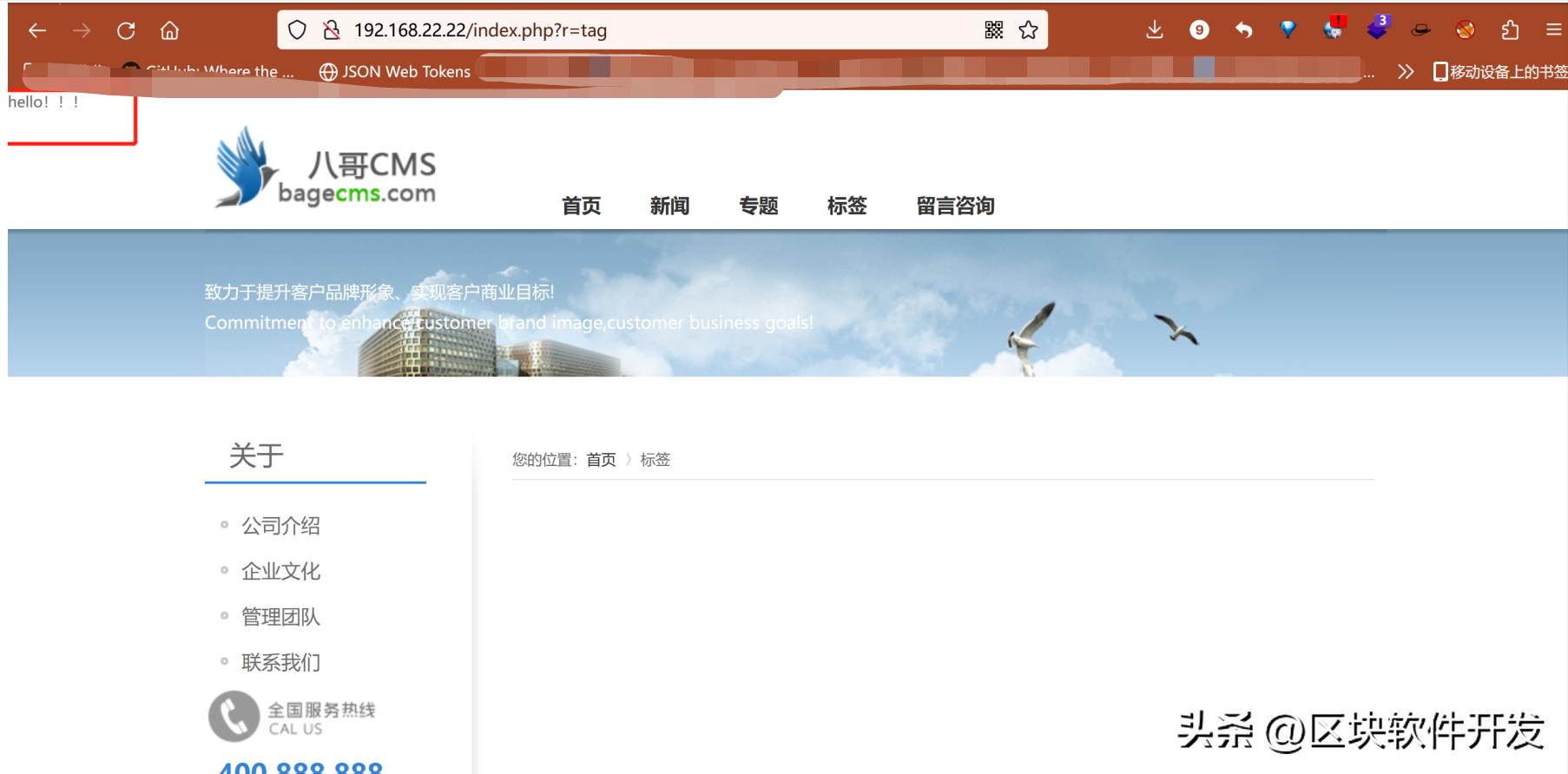The image size is (1568, 774).
Task: Click the hat-shaped extension icon
Action: pos(1420,30)
